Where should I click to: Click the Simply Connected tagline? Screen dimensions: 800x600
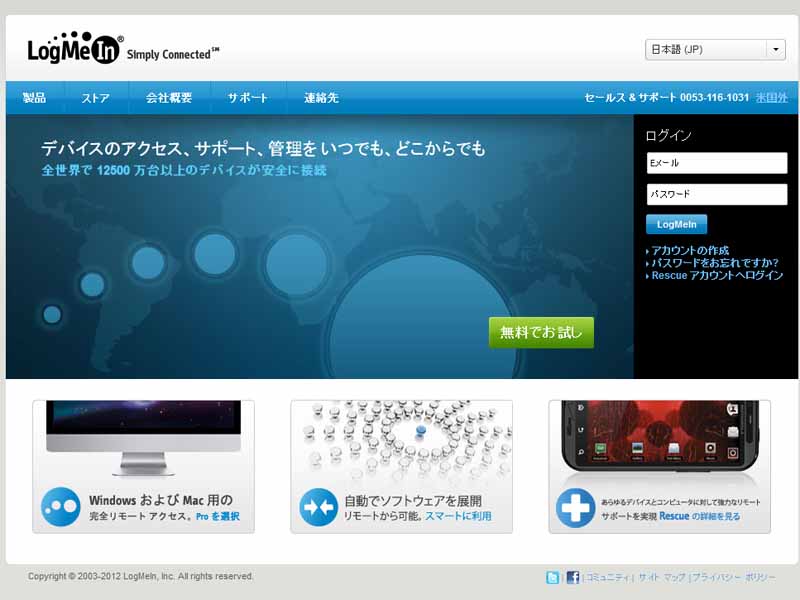point(173,54)
